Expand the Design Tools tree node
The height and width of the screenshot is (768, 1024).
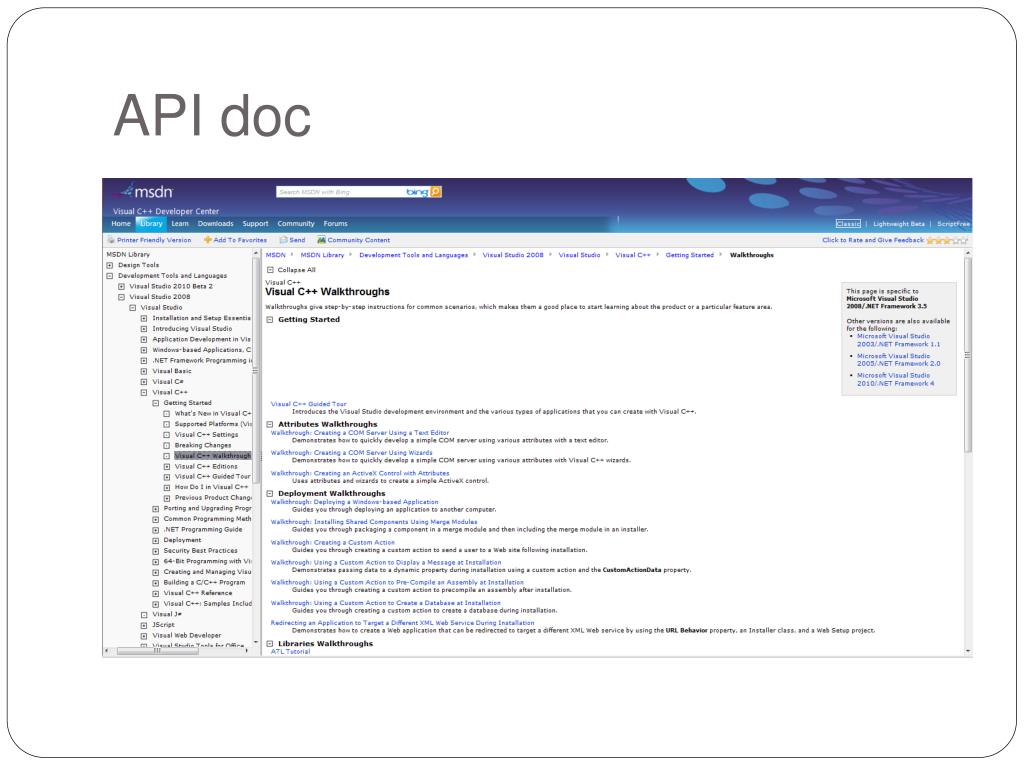point(110,265)
